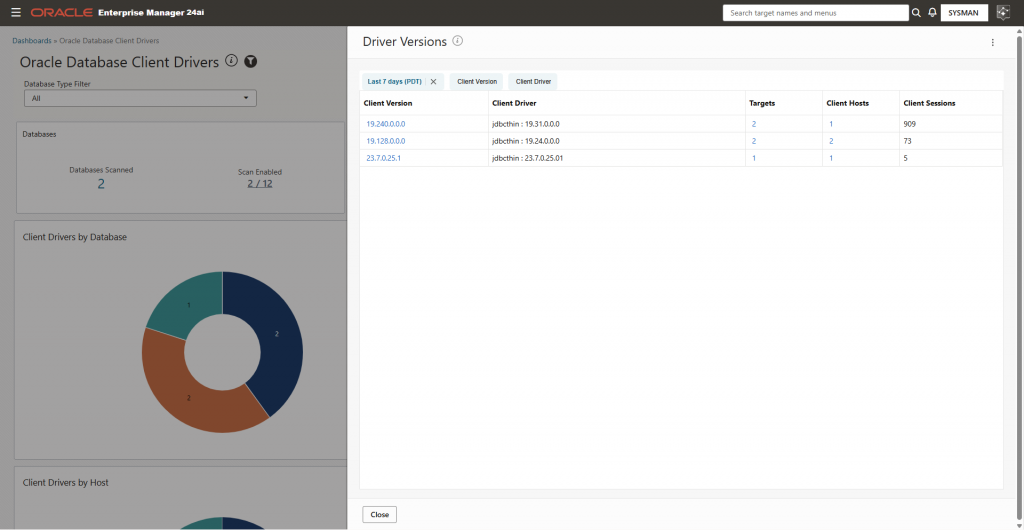This screenshot has width=1024, height=530.
Task: Click the teal donut chart segment
Action: 188,304
